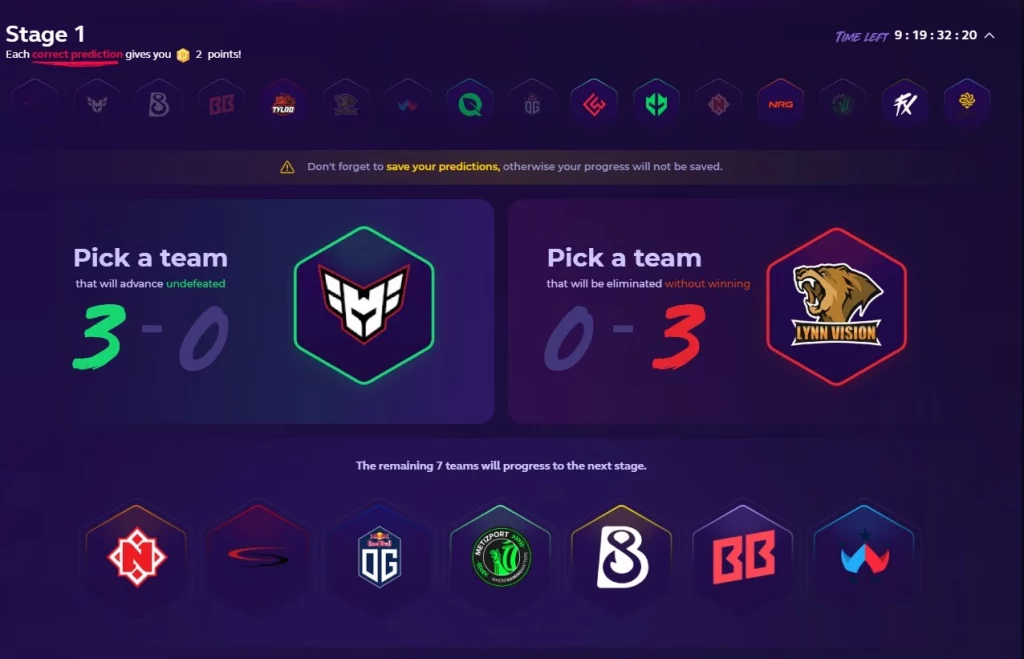The image size is (1024, 659).
Task: Select the B8 advancing team slot
Action: pos(622,557)
